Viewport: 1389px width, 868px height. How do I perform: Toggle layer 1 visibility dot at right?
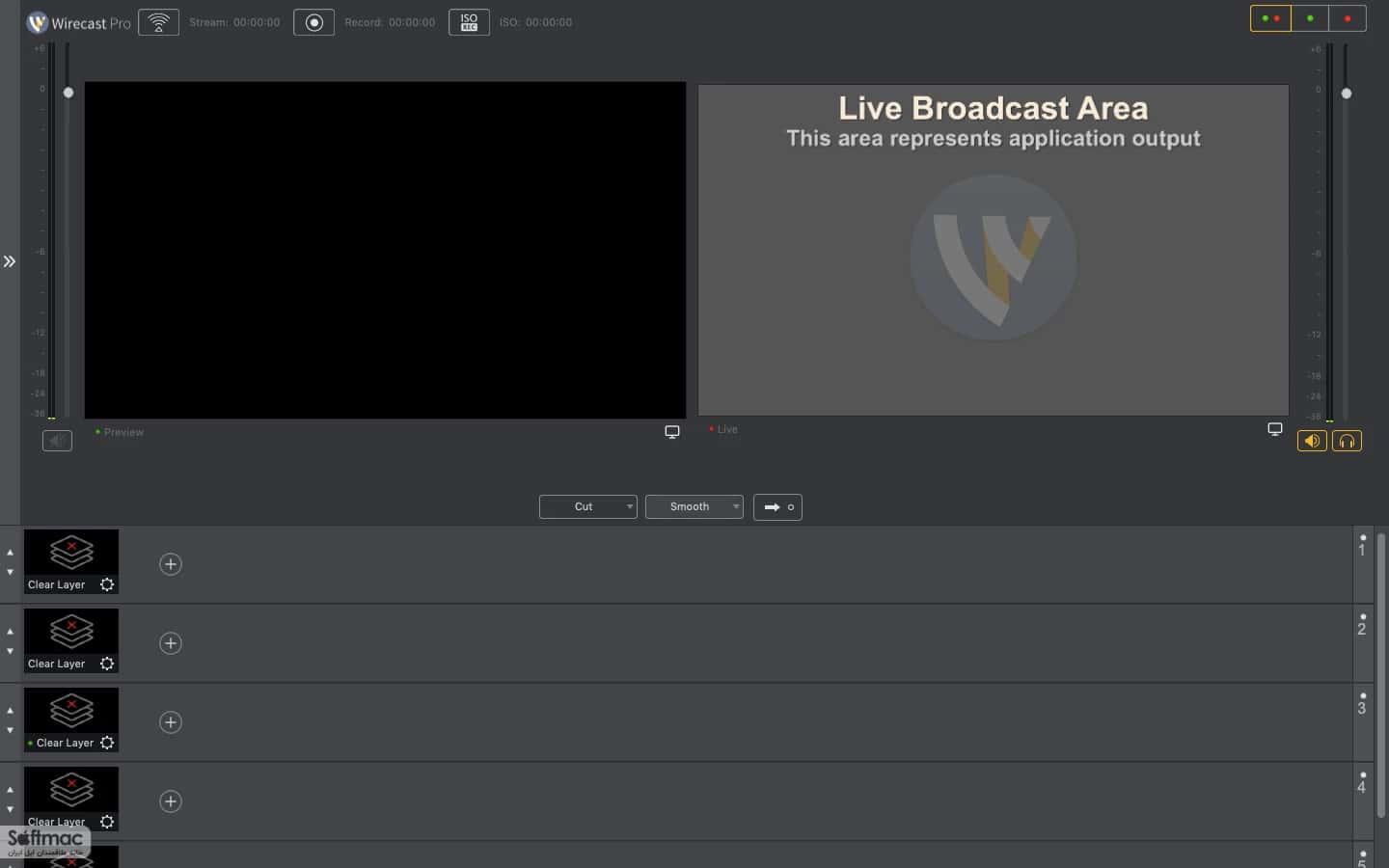tap(1363, 537)
